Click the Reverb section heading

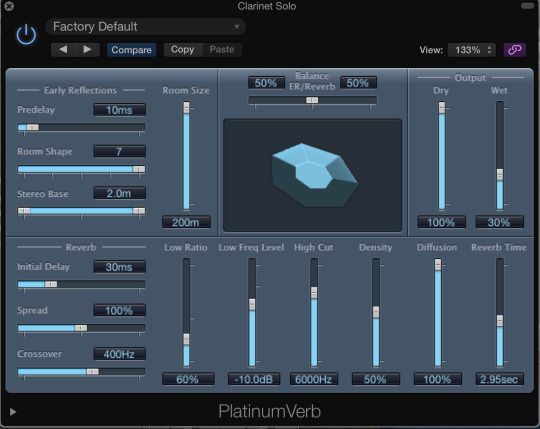pyautogui.click(x=81, y=247)
